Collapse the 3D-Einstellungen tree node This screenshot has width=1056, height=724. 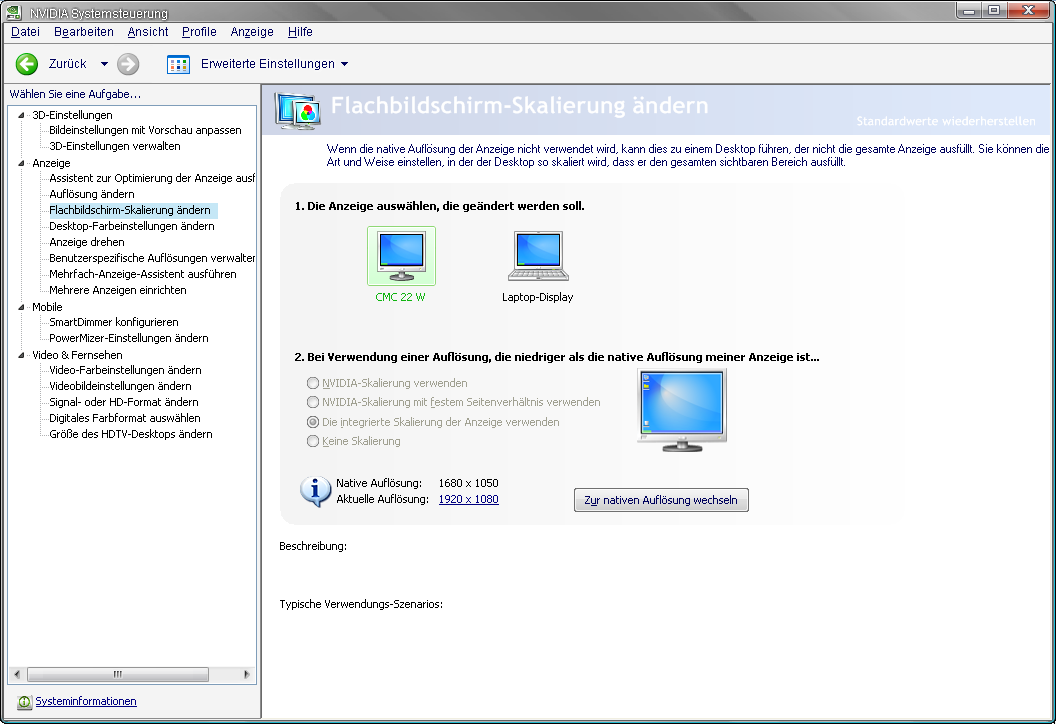[x=22, y=115]
